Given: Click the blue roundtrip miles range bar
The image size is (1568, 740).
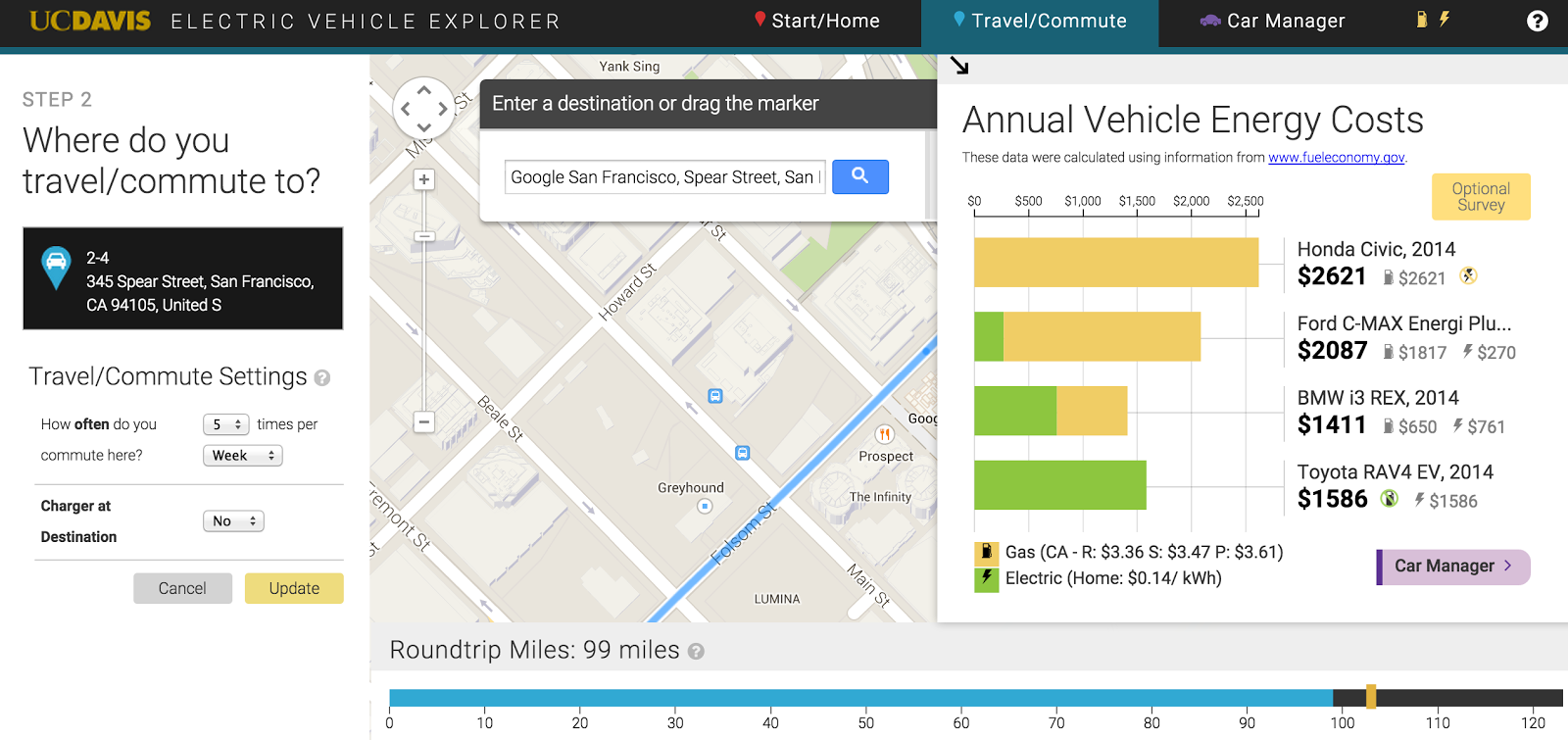Looking at the screenshot, I should click(x=860, y=698).
